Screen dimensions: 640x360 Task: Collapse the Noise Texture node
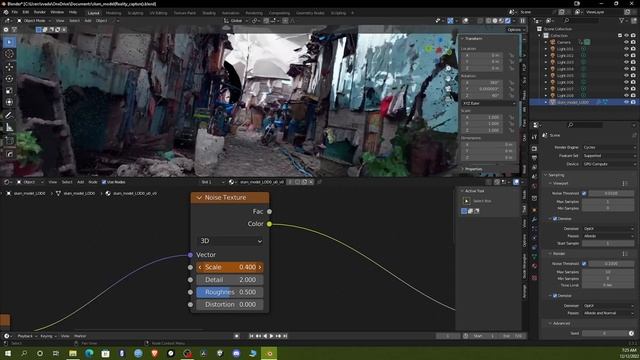(199, 198)
